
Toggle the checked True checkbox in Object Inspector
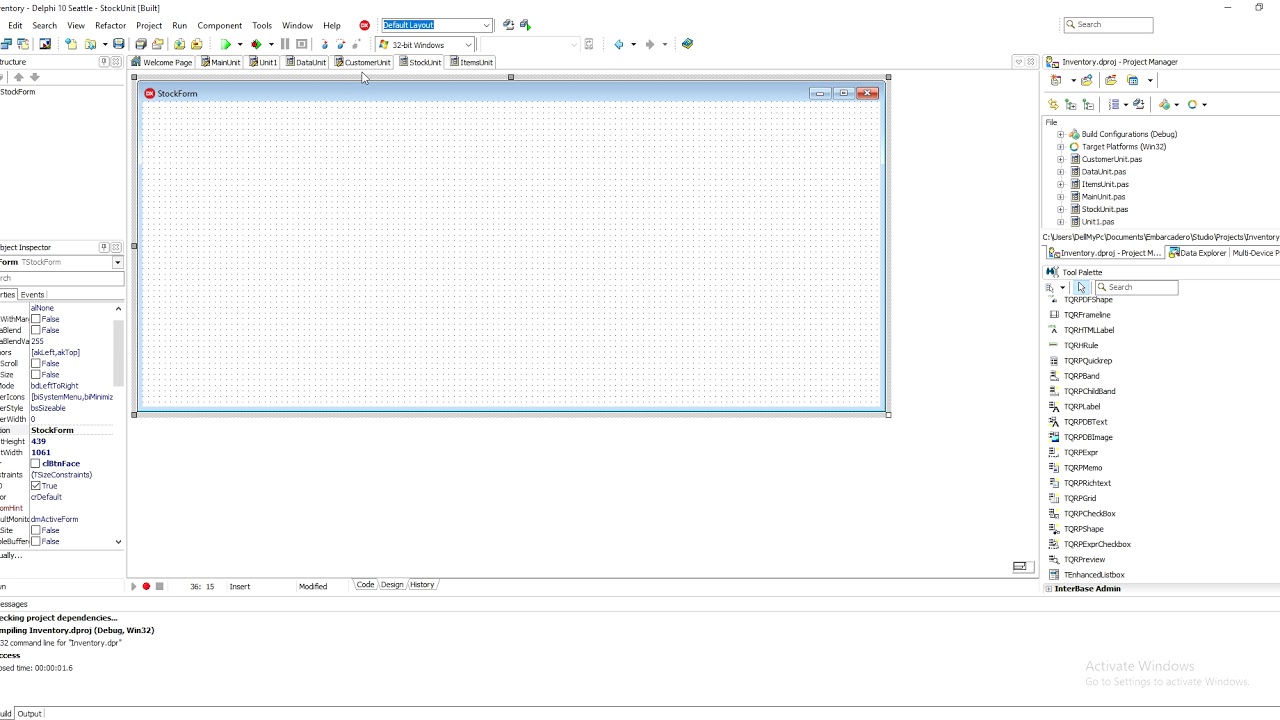pos(36,486)
